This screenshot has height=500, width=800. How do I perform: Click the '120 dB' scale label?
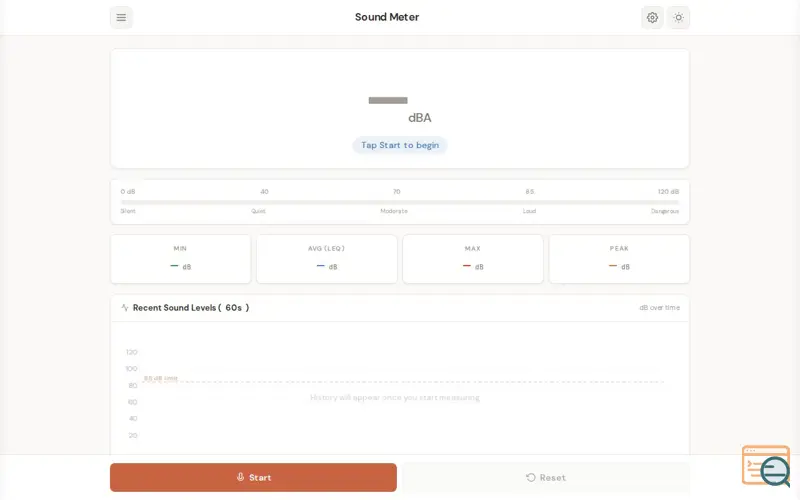click(668, 192)
